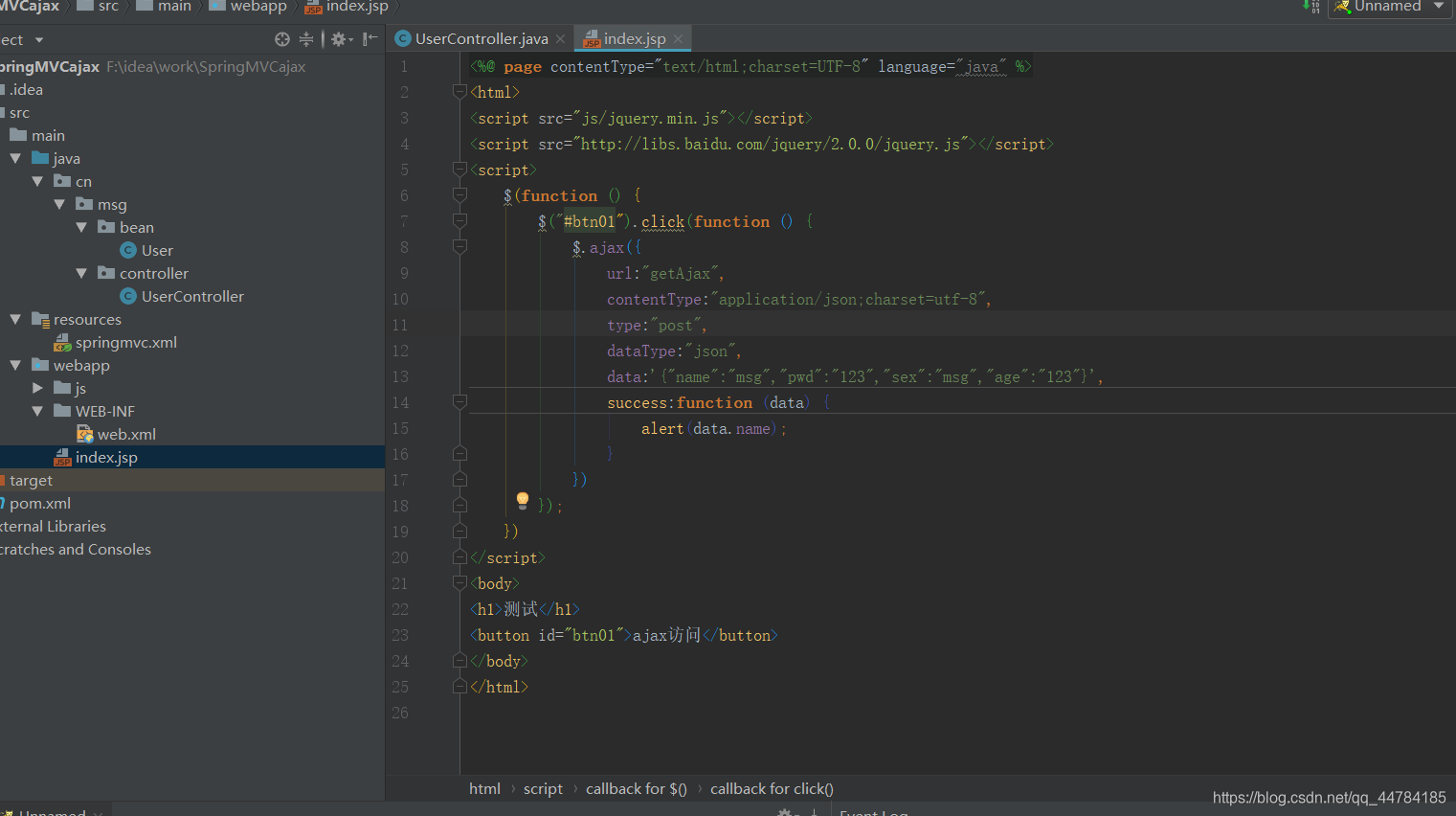Toggle code fold marker on line 7

coord(459,221)
